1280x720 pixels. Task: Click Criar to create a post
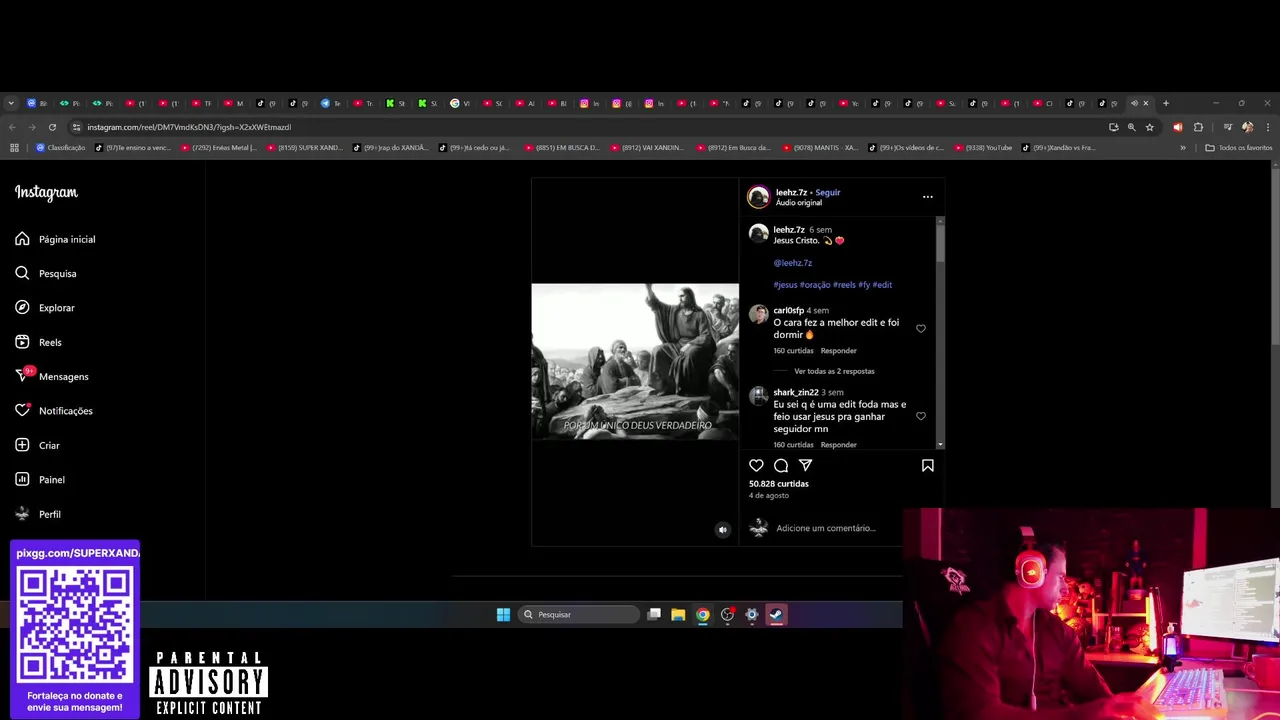click(x=37, y=445)
